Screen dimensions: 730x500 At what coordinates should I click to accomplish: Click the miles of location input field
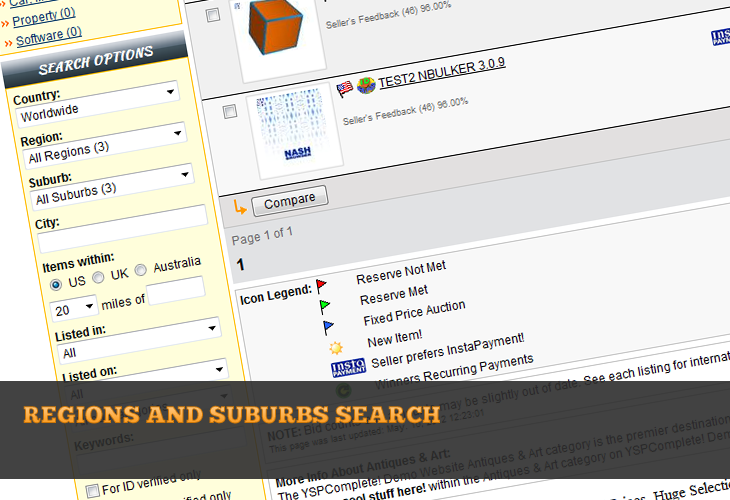tap(176, 291)
